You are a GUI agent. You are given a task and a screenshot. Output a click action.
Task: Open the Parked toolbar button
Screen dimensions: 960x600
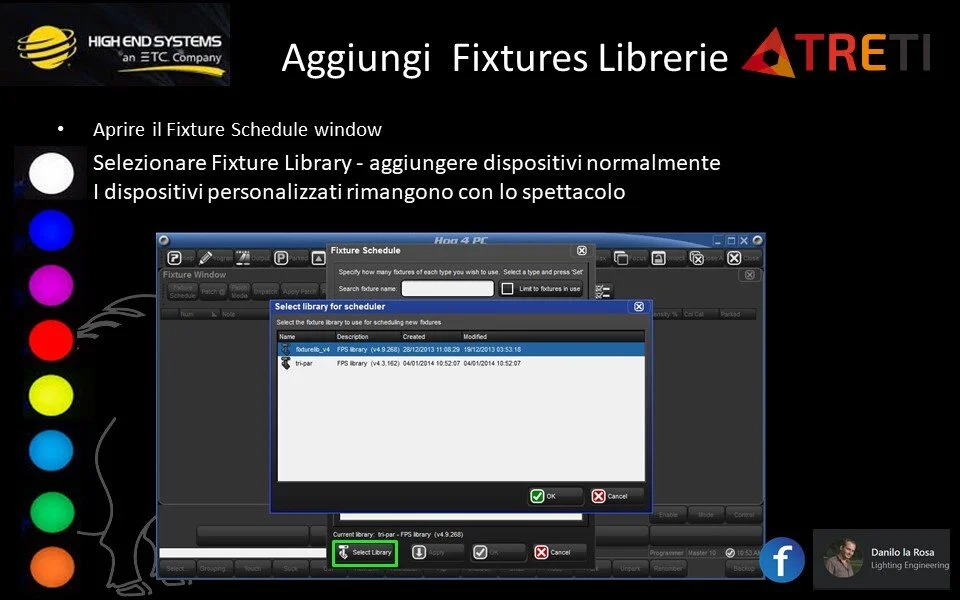[291, 258]
